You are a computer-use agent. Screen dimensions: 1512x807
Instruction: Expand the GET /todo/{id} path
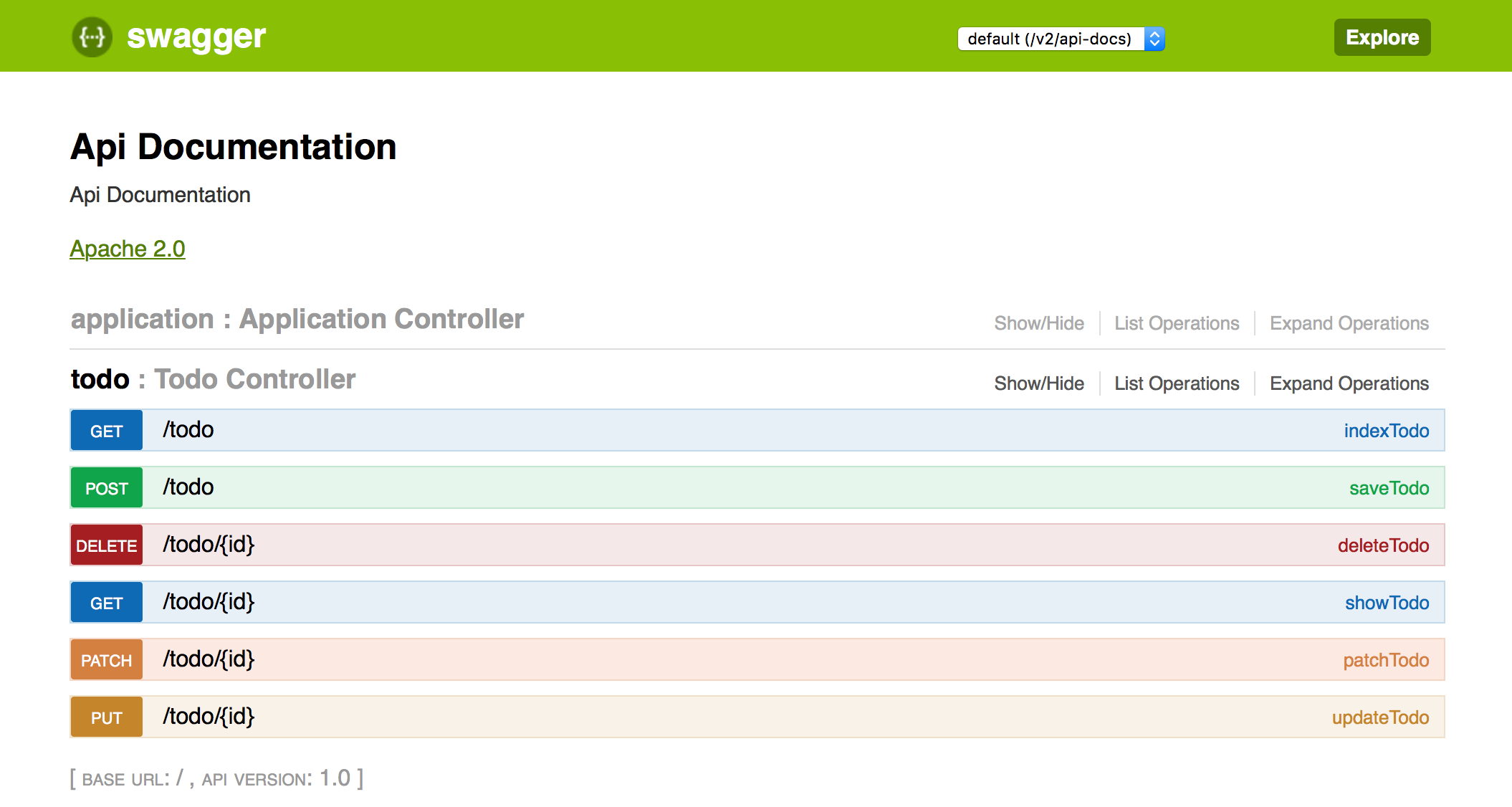click(209, 602)
